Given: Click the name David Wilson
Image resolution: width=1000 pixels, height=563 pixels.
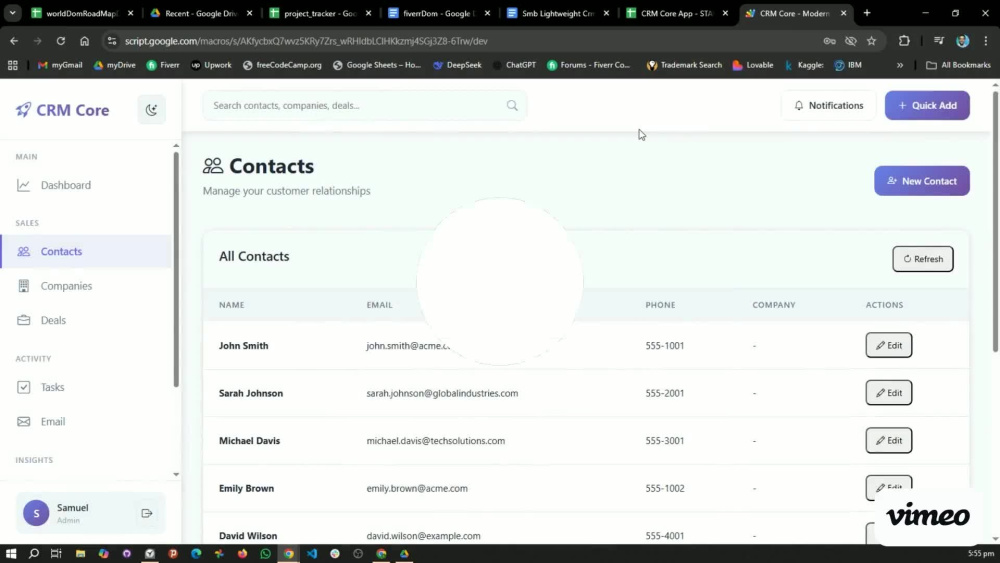Looking at the screenshot, I should click(248, 536).
